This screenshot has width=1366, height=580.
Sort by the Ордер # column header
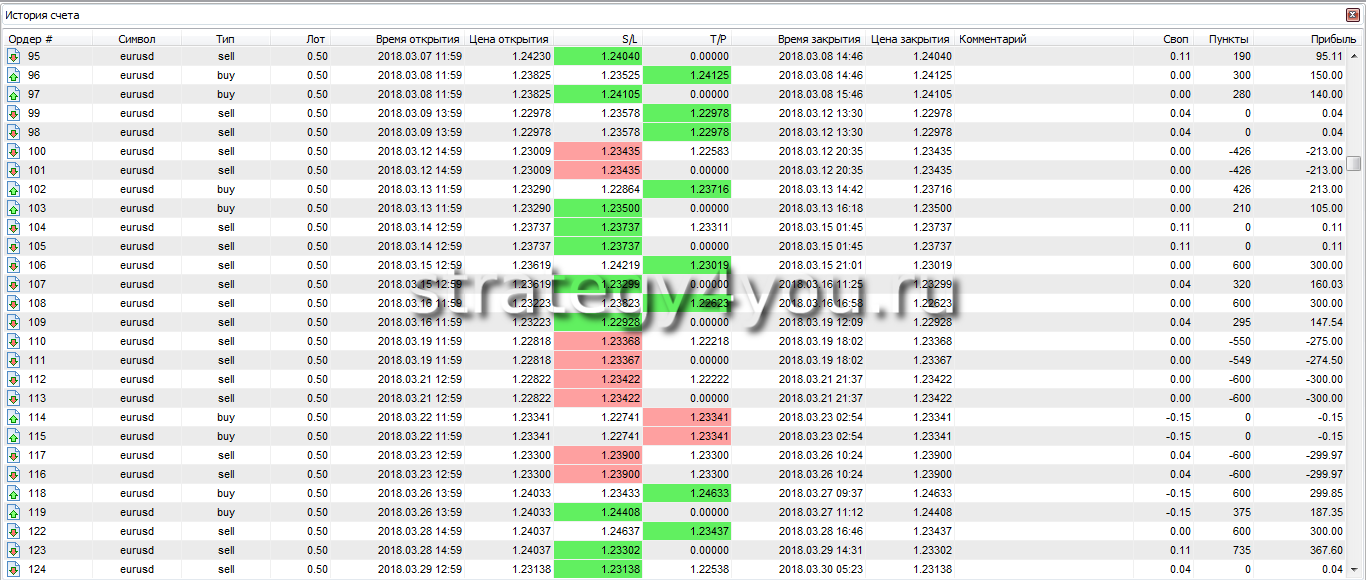(x=31, y=39)
